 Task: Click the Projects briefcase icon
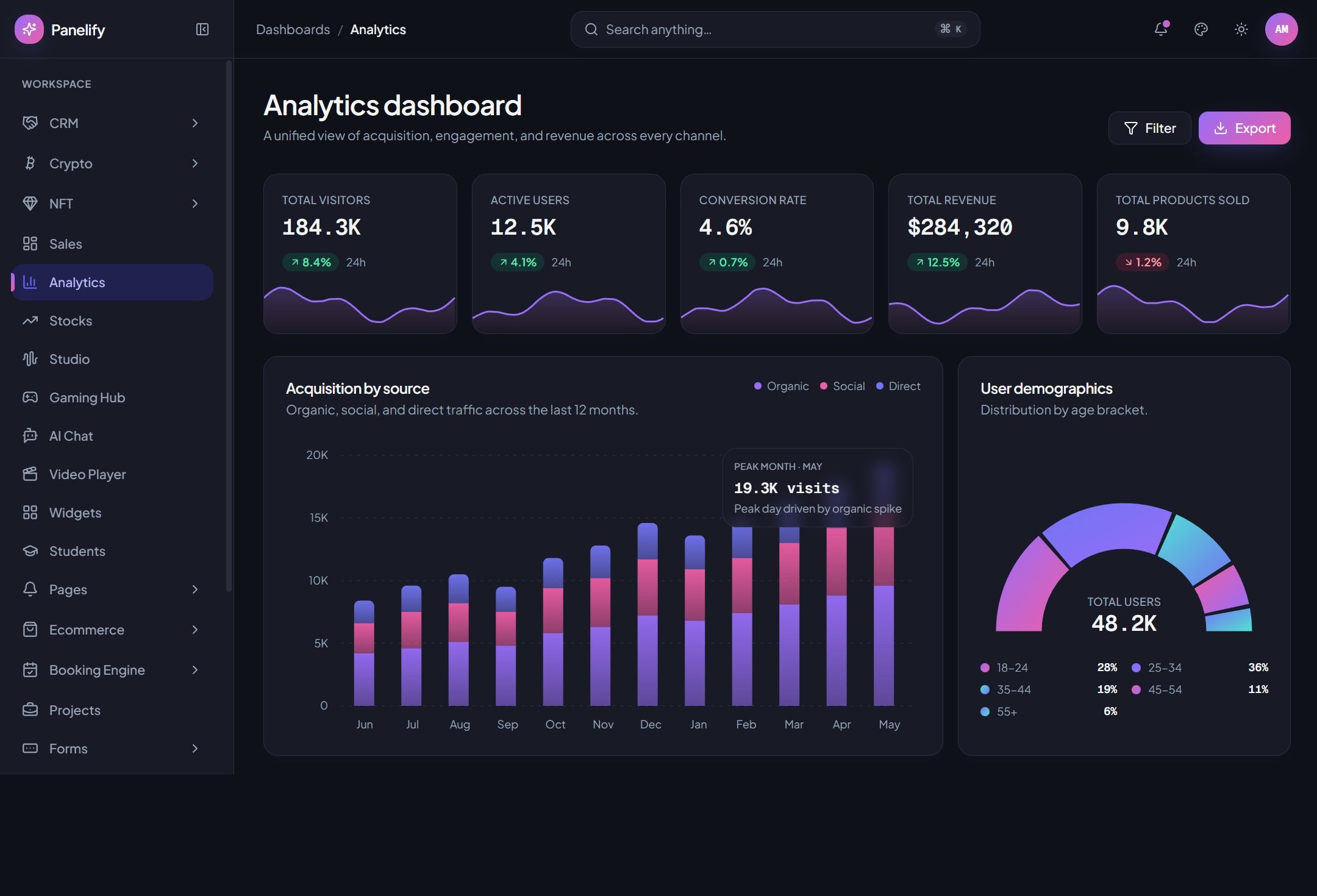point(30,710)
